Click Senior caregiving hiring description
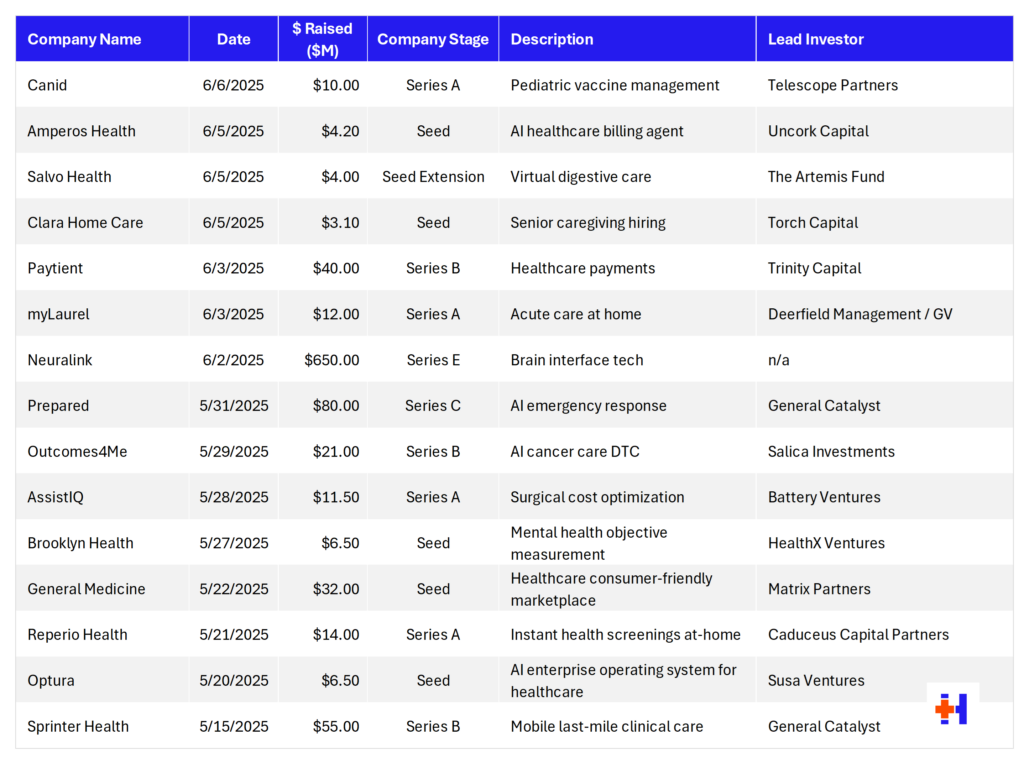Screen dimensions: 1024x763 pyautogui.click(x=588, y=223)
